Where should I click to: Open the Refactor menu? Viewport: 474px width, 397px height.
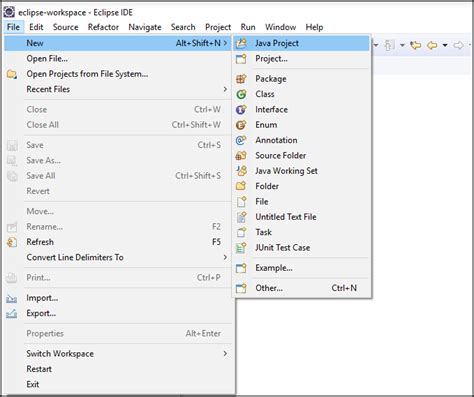coord(103,27)
